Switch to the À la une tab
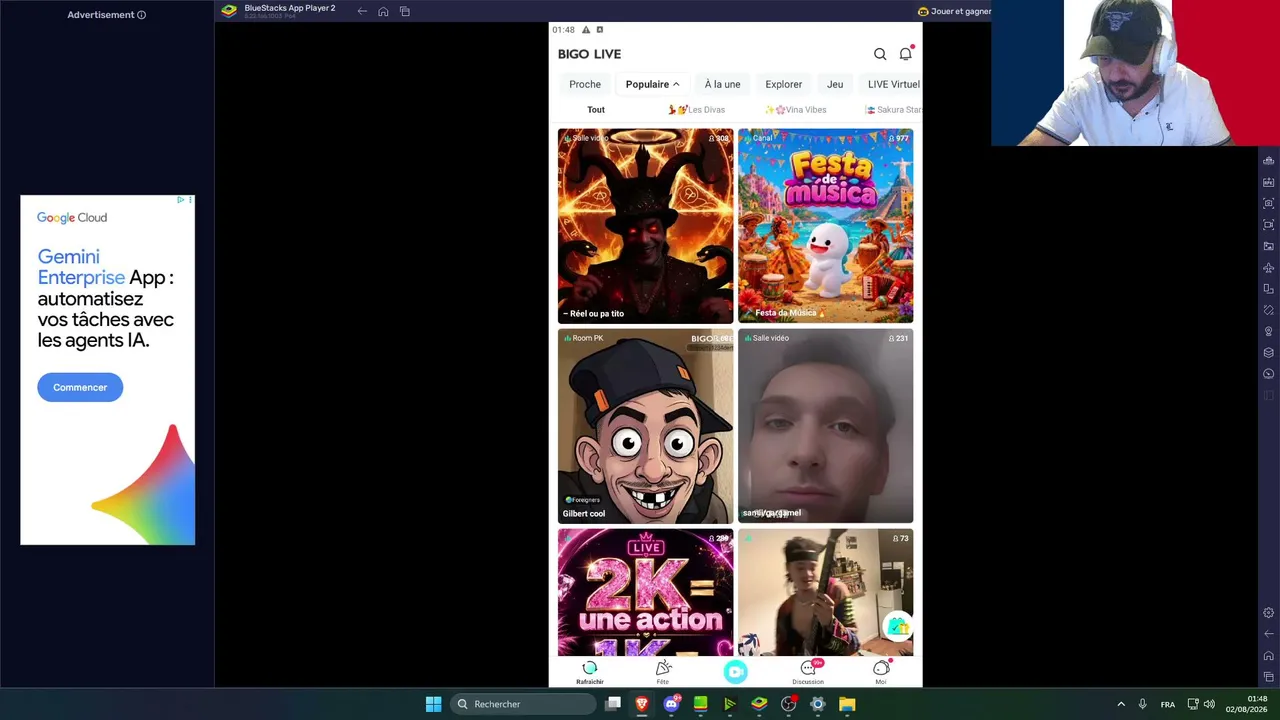The width and height of the screenshot is (1280, 720). [722, 84]
